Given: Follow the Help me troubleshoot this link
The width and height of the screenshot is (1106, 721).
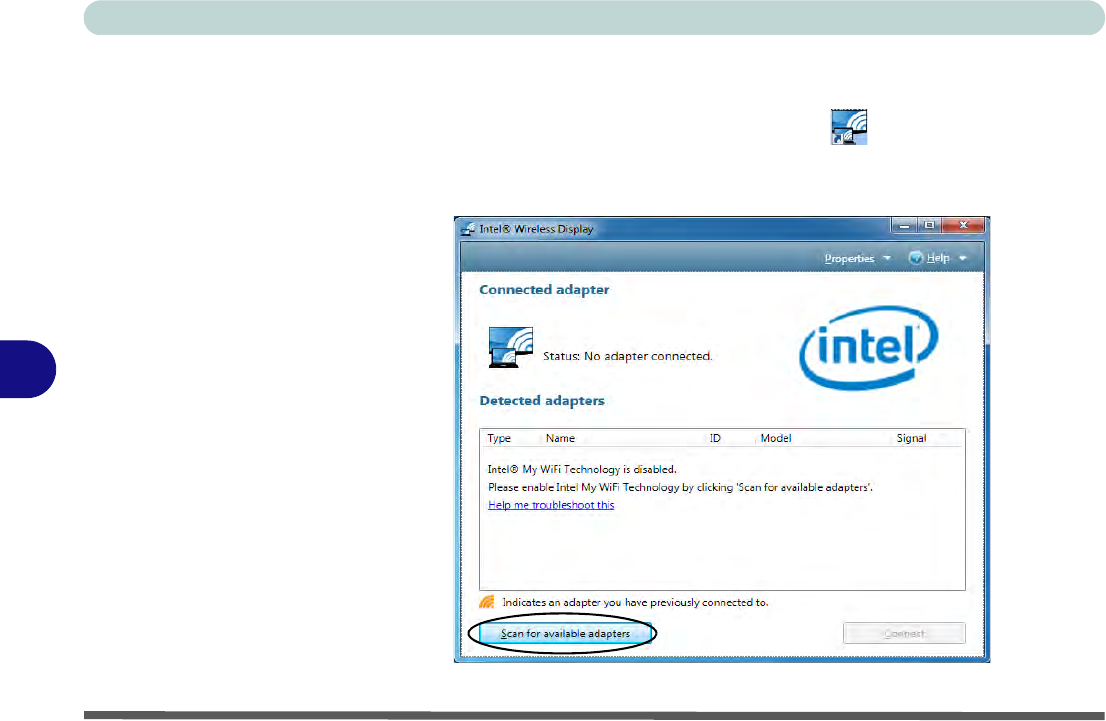Looking at the screenshot, I should (551, 505).
